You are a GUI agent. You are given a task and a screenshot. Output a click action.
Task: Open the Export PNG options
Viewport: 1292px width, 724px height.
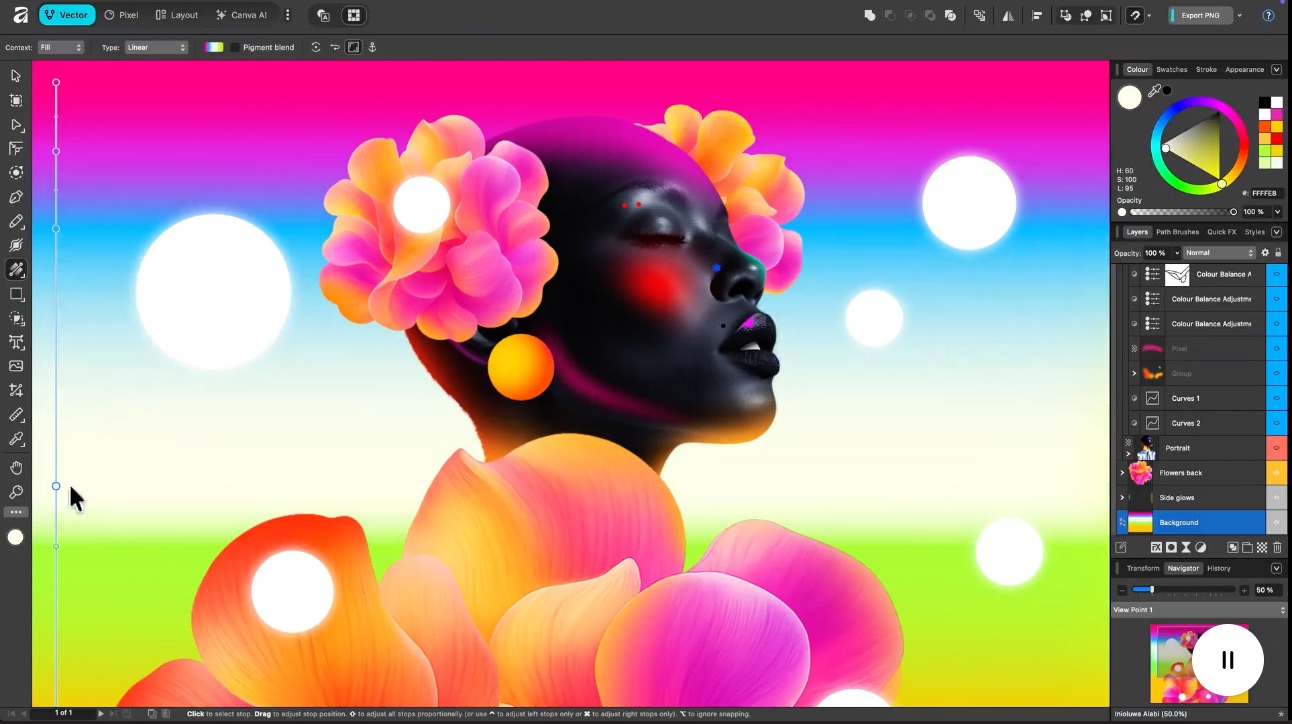1238,15
